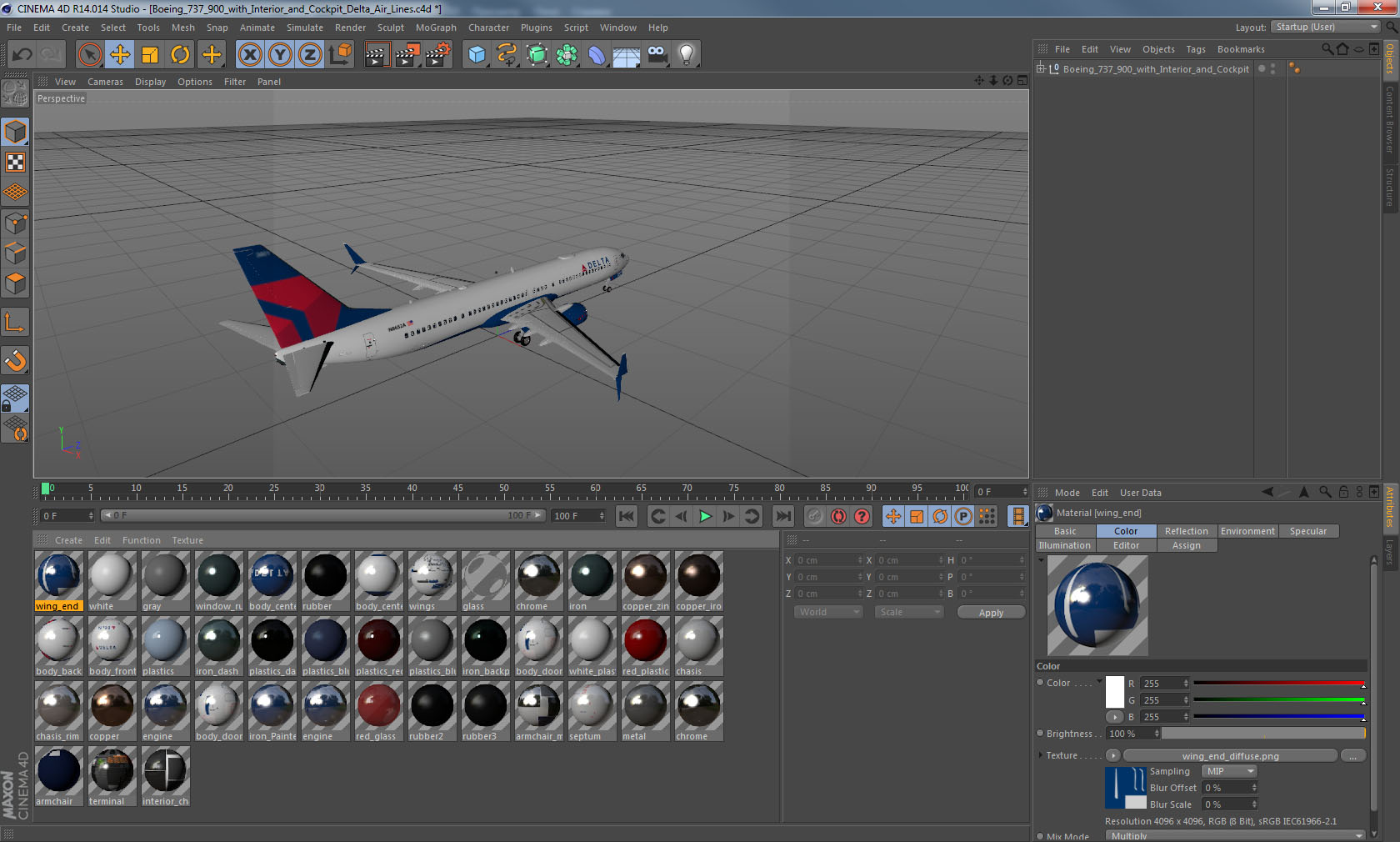The height and width of the screenshot is (842, 1400).
Task: Add light object bulb icon
Action: pyautogui.click(x=687, y=55)
